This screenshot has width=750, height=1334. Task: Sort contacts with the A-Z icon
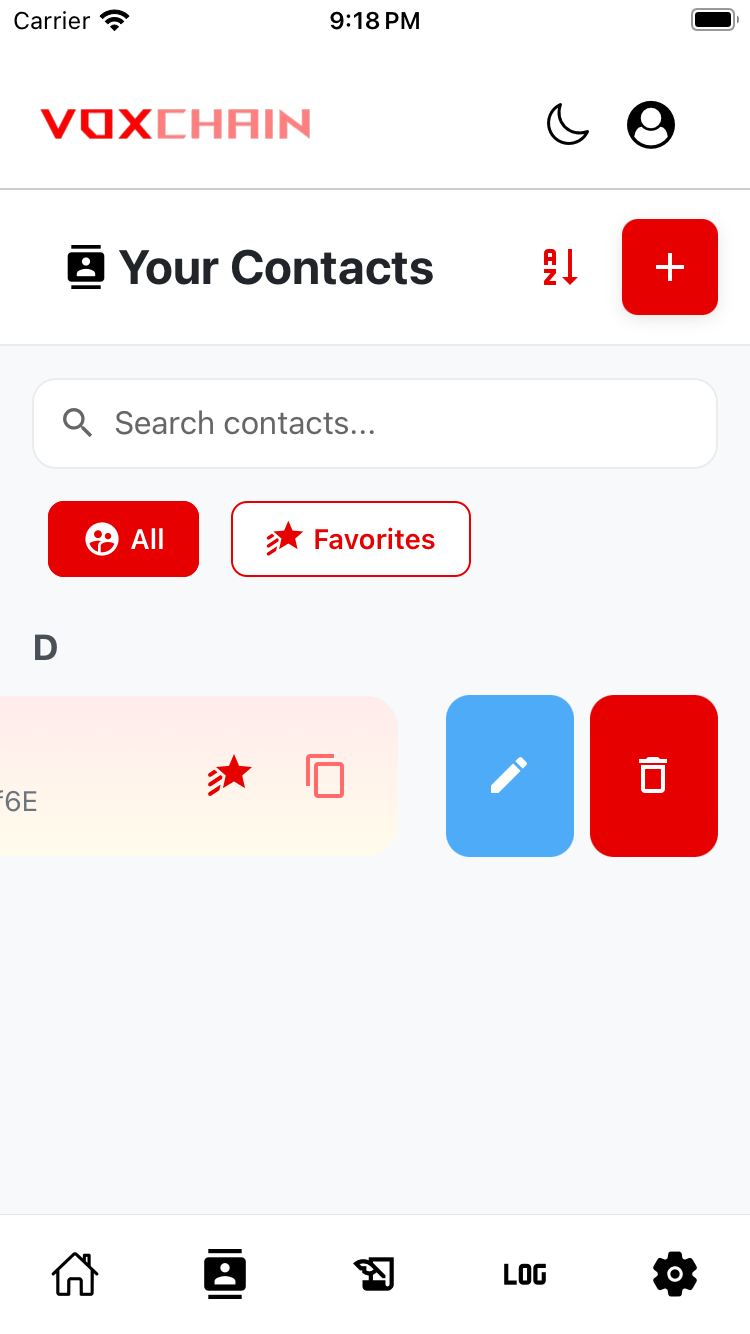561,267
